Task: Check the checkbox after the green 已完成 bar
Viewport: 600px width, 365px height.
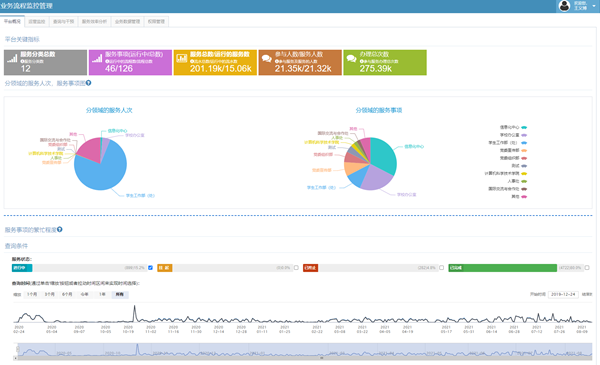Action: coord(587,268)
